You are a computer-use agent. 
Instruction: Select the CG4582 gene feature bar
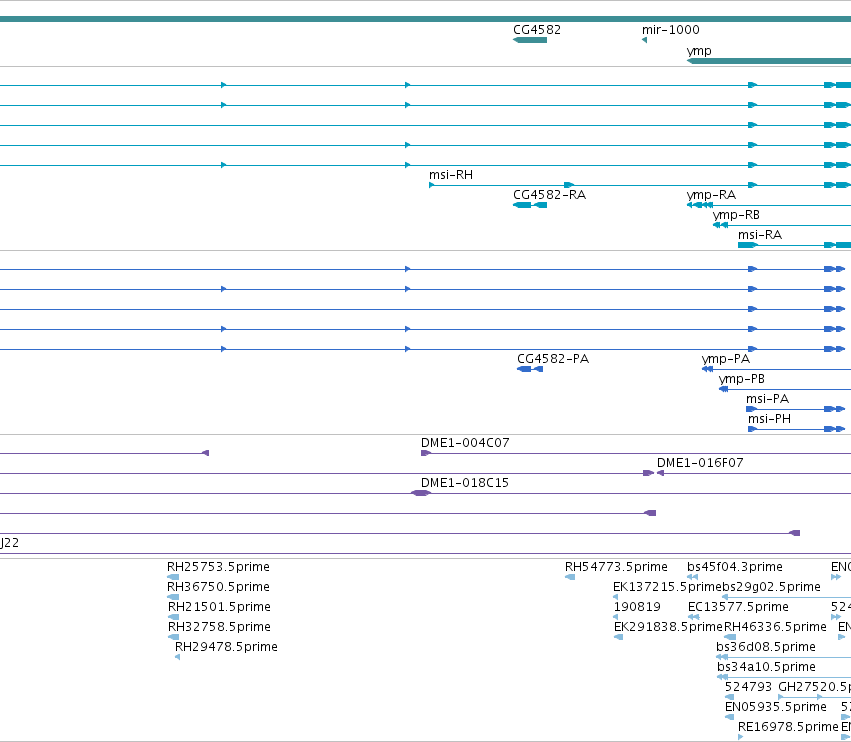pyautogui.click(x=530, y=40)
